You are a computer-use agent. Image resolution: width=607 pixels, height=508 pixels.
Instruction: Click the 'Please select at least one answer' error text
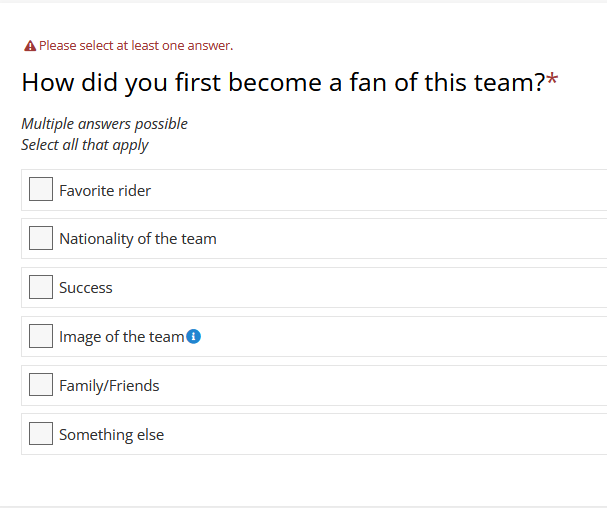136,46
